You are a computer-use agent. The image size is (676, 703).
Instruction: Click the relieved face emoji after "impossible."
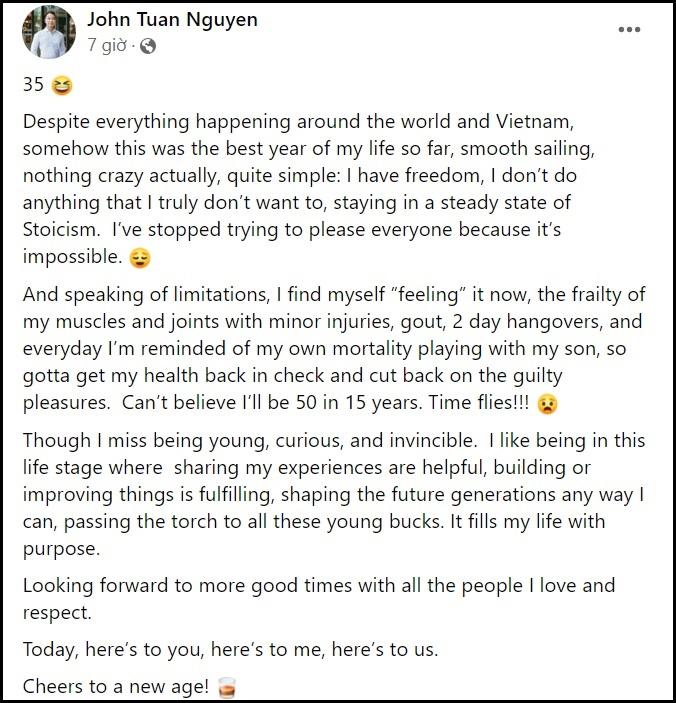[x=141, y=257]
